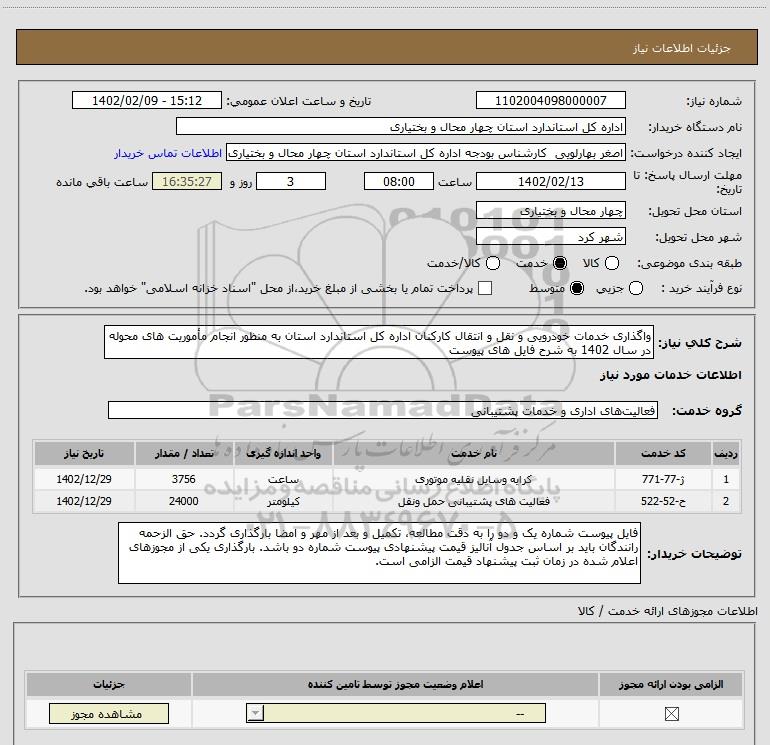Click service code ح-52-522 cell

coord(663,501)
